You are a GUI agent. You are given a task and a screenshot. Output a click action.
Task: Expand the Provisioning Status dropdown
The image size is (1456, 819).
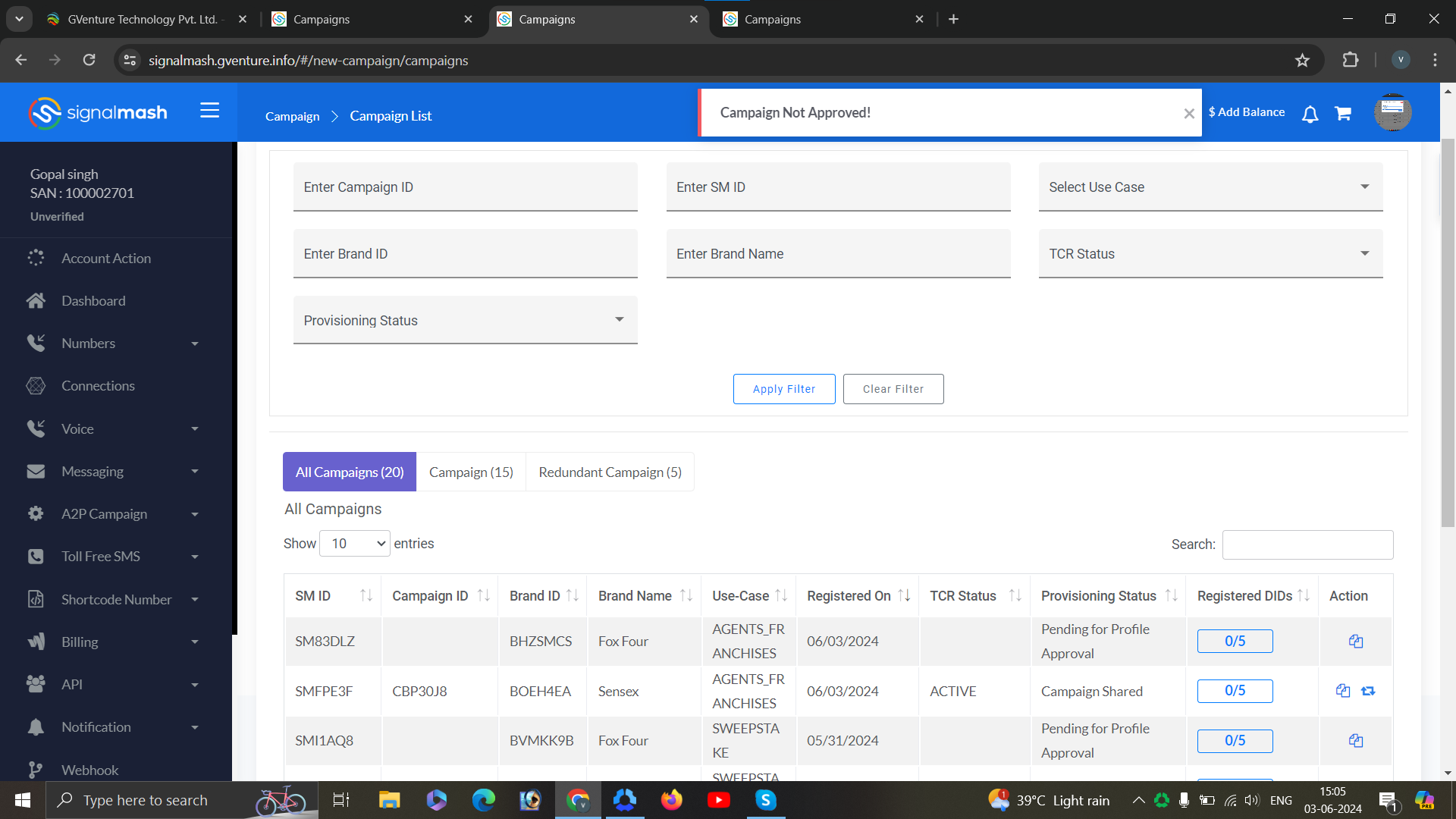(x=465, y=321)
